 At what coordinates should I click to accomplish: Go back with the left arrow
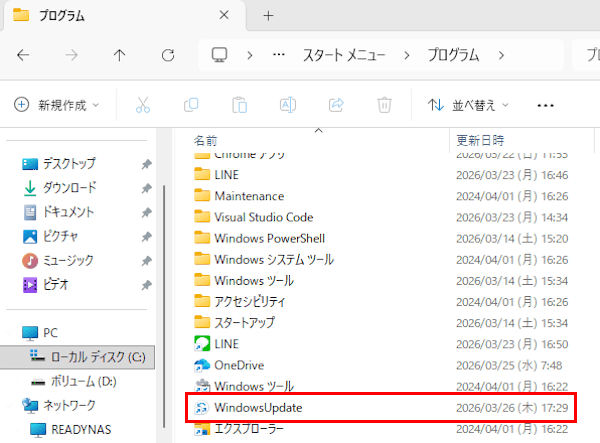click(x=23, y=55)
